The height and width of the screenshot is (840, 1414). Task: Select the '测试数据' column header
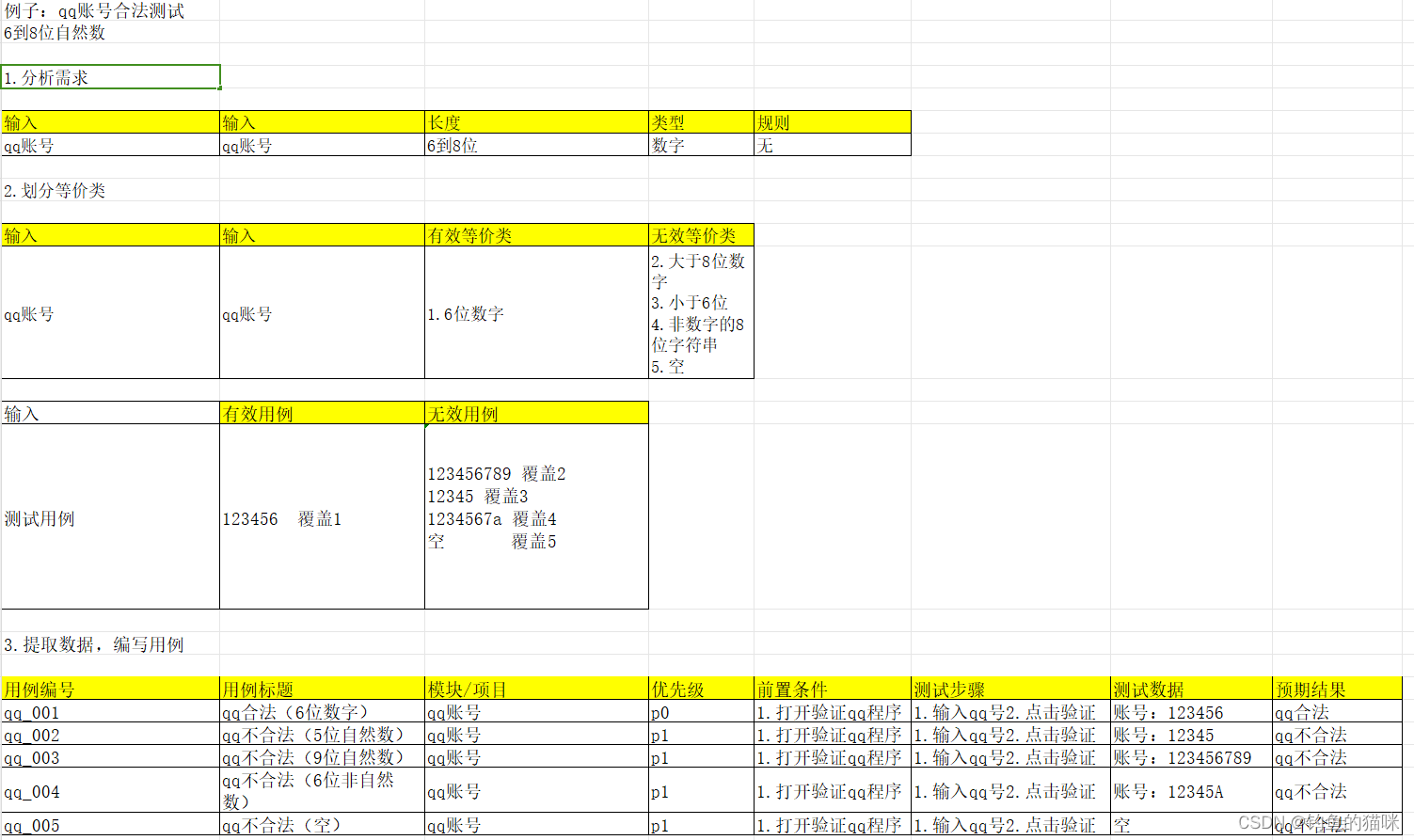point(1191,689)
